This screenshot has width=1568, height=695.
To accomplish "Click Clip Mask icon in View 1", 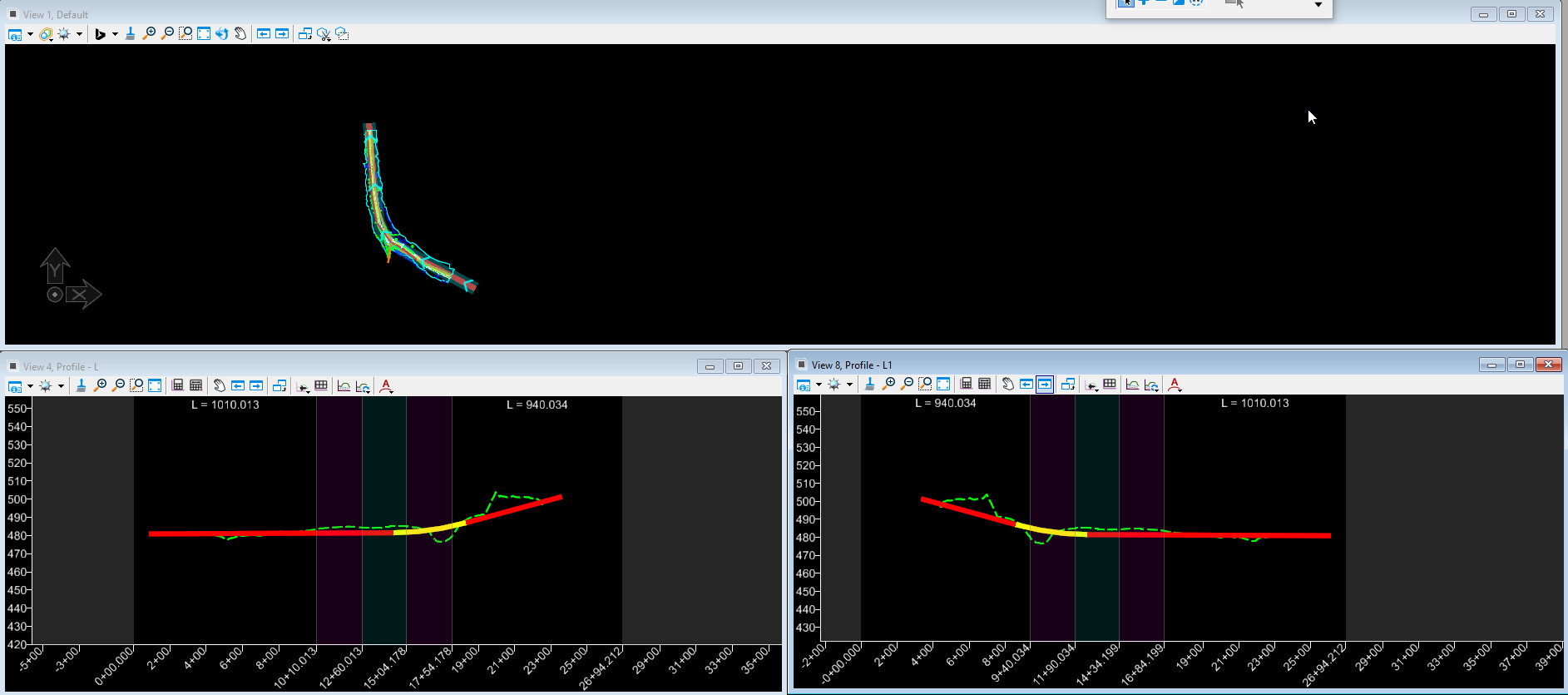I will click(342, 34).
